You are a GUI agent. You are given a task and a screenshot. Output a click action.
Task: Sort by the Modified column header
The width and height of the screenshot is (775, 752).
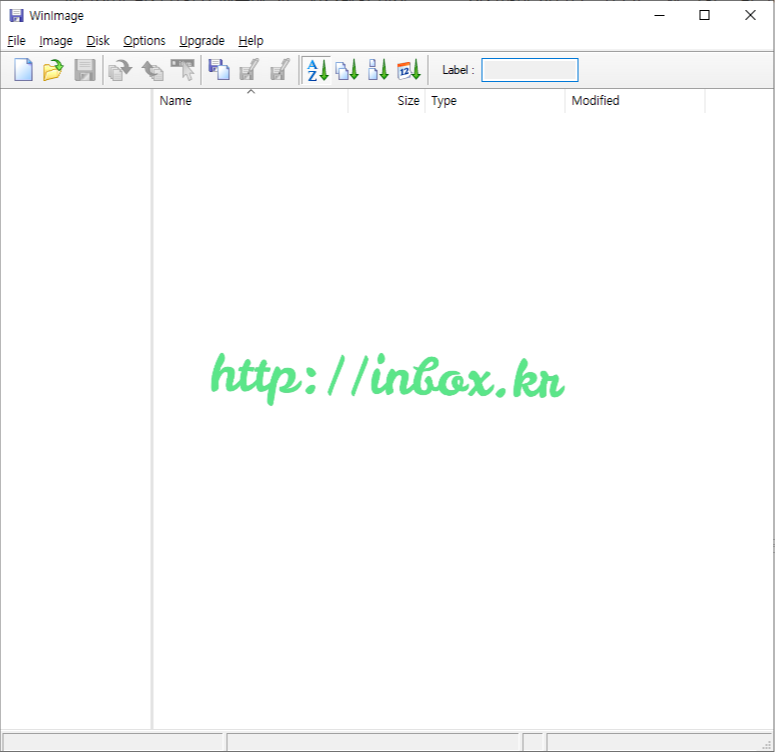635,101
